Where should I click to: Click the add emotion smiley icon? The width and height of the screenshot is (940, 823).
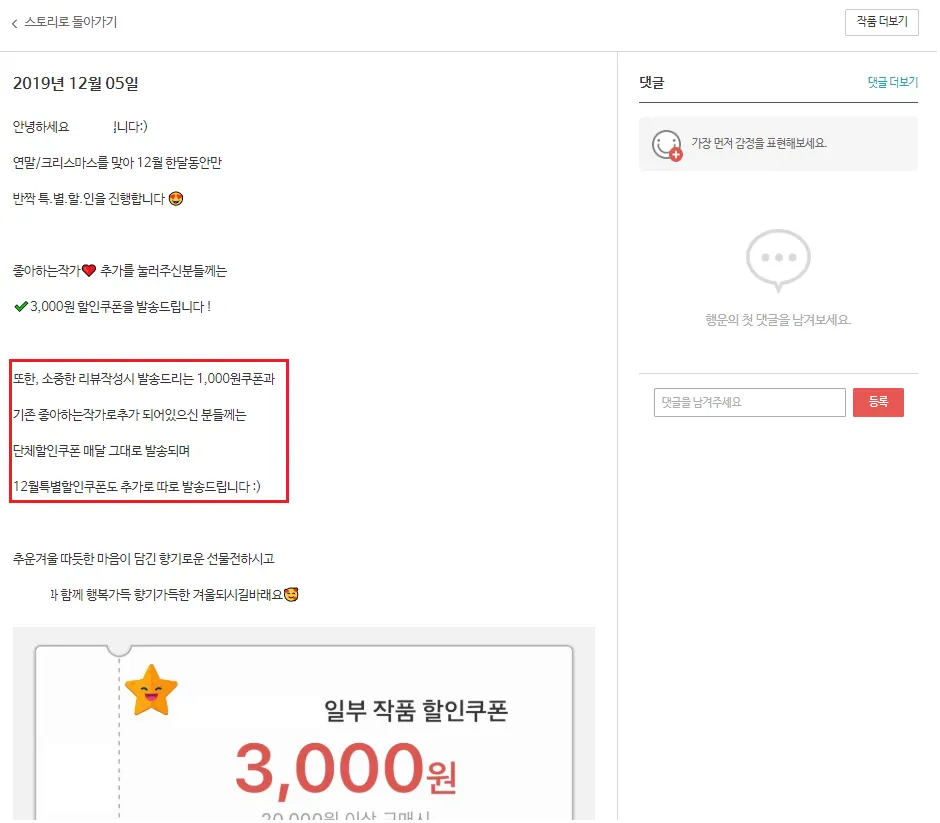pyautogui.click(x=668, y=145)
